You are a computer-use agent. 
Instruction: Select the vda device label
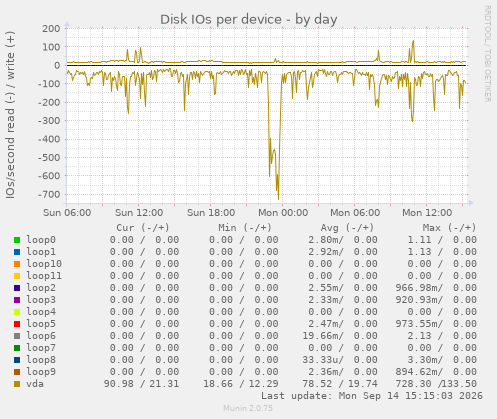[35, 384]
